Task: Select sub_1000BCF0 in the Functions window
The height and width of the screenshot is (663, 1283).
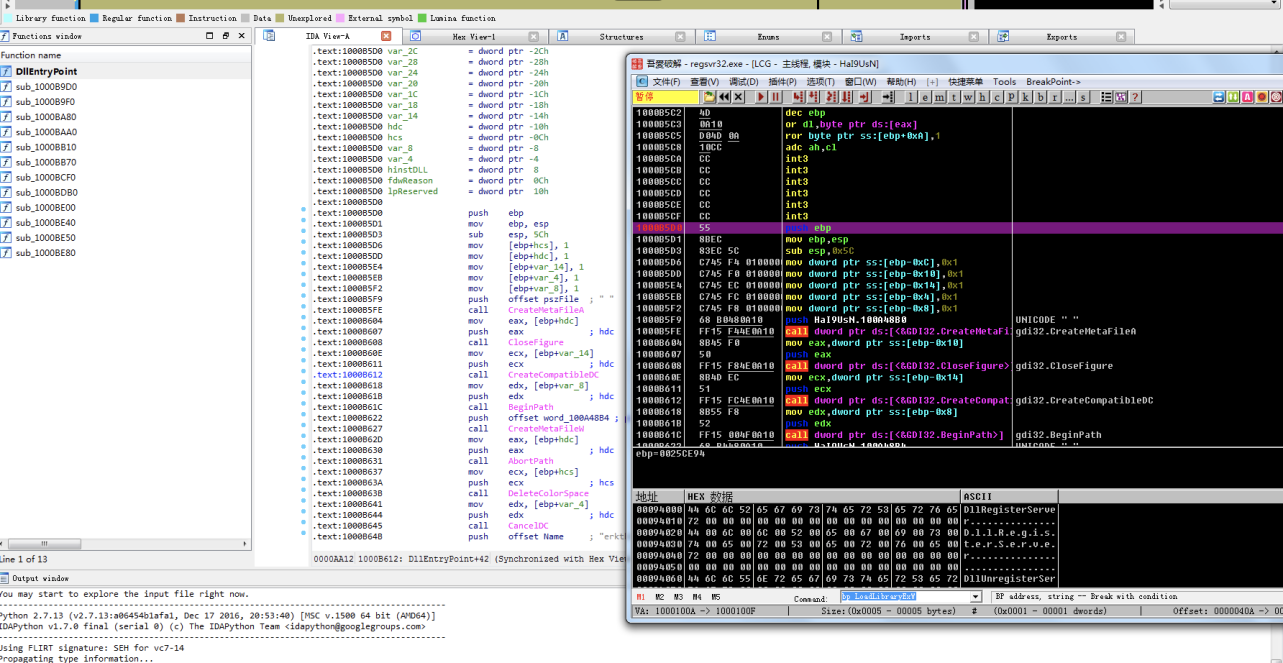Action: [45, 177]
